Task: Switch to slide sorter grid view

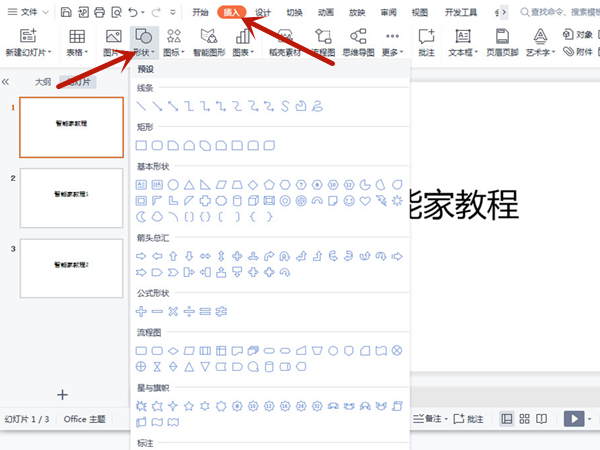Action: (525, 419)
